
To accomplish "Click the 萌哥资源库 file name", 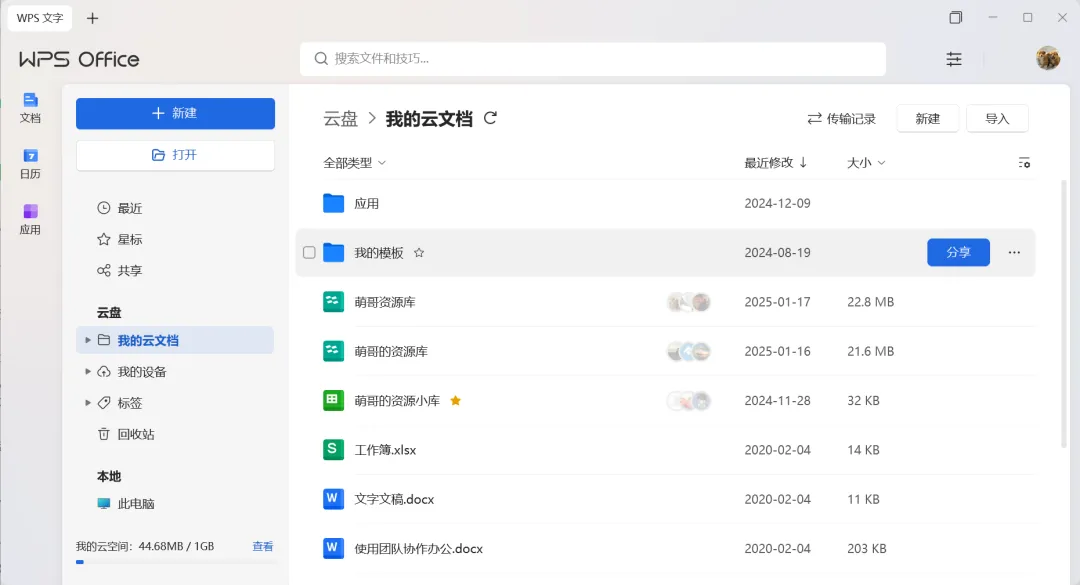I will pos(385,302).
